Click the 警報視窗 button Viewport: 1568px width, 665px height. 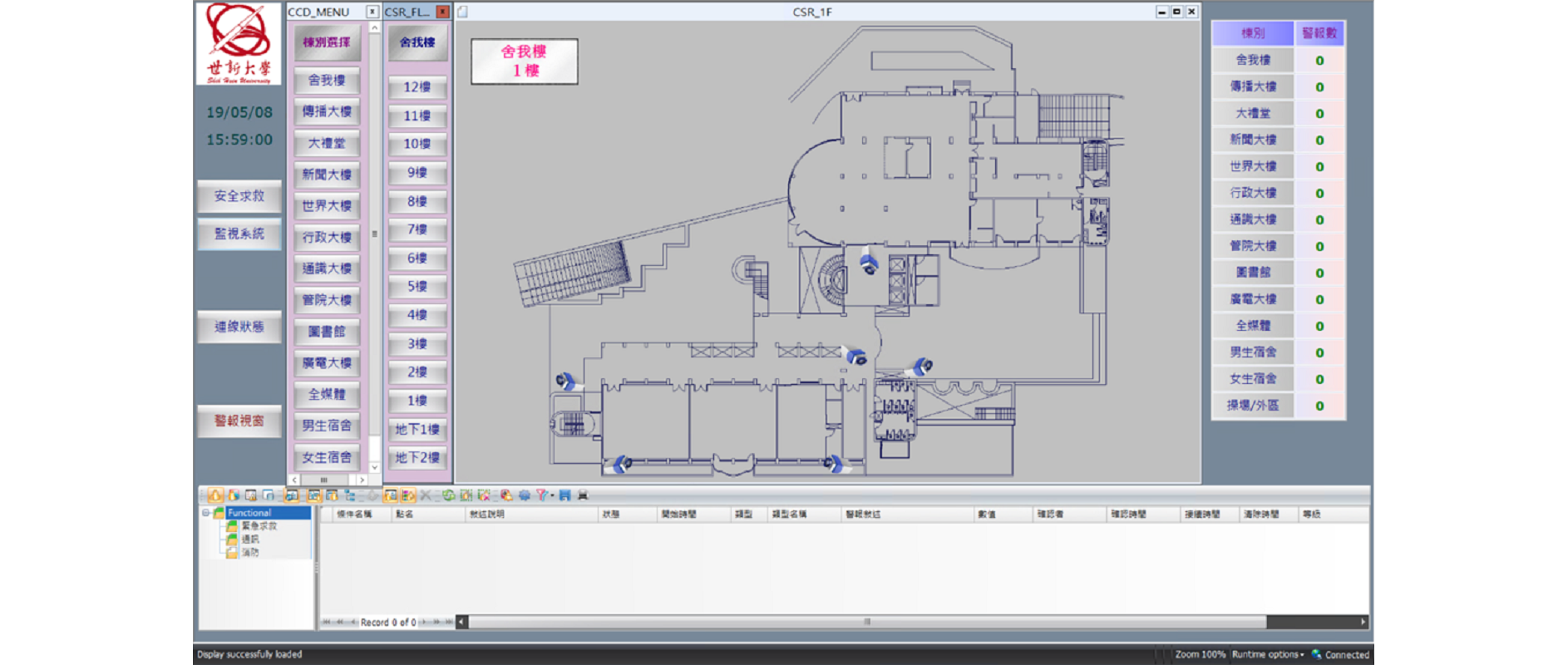pyautogui.click(x=239, y=421)
